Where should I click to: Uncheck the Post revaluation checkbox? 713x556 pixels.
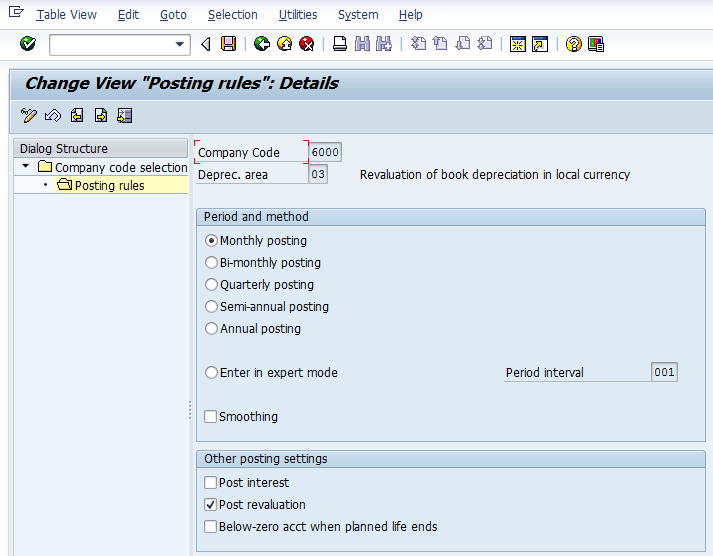point(211,505)
